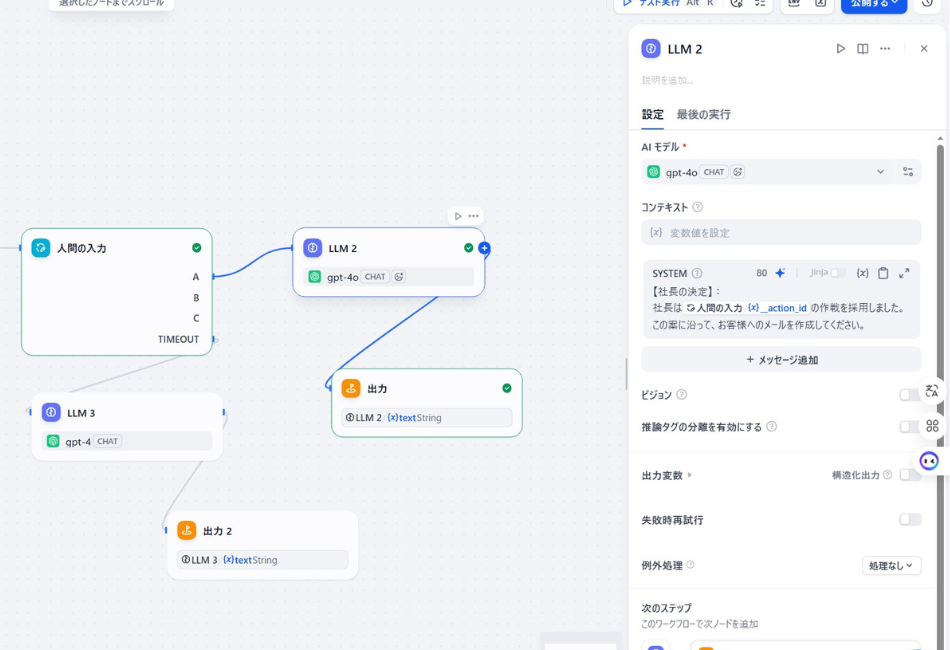Select the 設定 tab

click(x=653, y=115)
